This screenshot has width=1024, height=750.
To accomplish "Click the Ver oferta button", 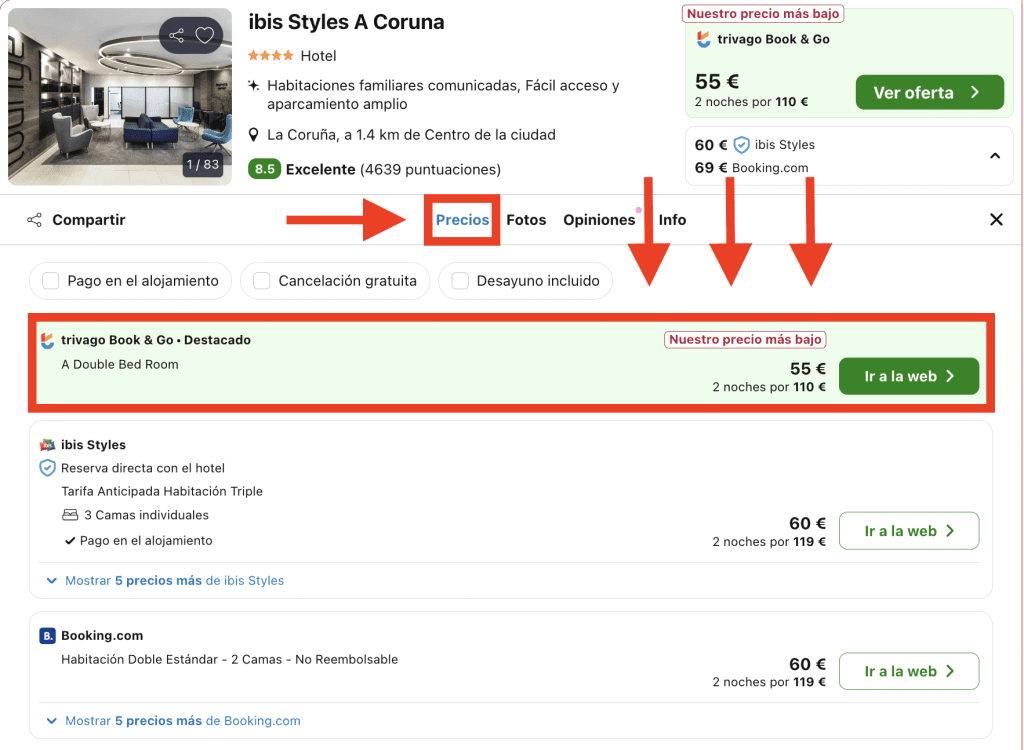I will (x=929, y=93).
